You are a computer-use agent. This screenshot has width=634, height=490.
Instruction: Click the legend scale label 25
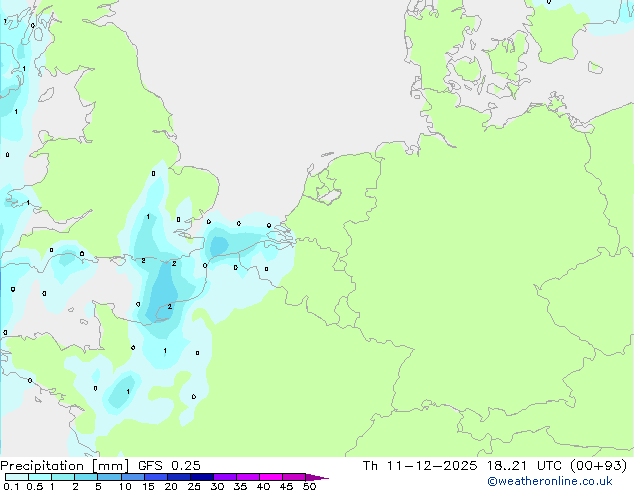[x=194, y=486]
